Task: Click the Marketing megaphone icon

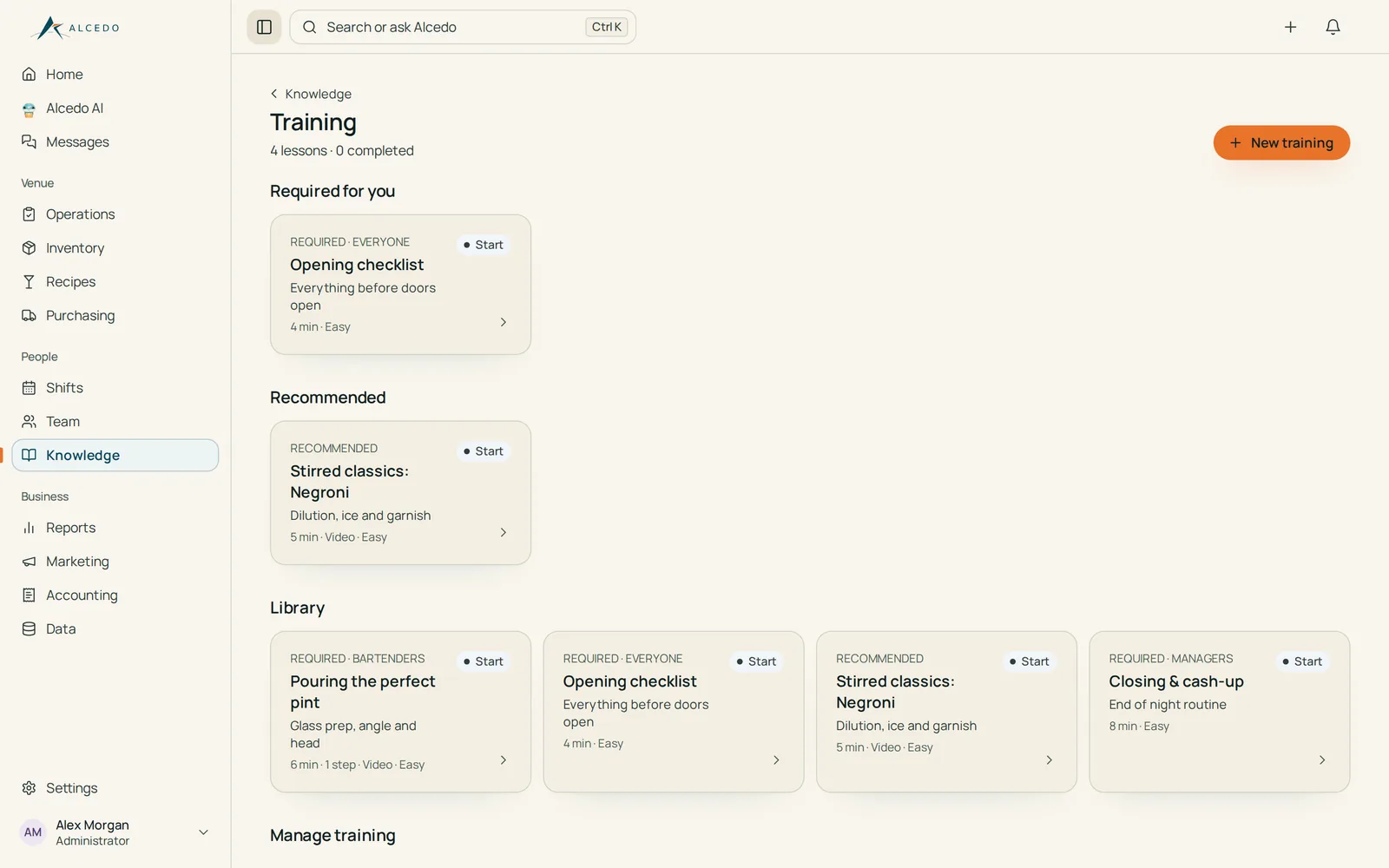Action: pos(29,562)
